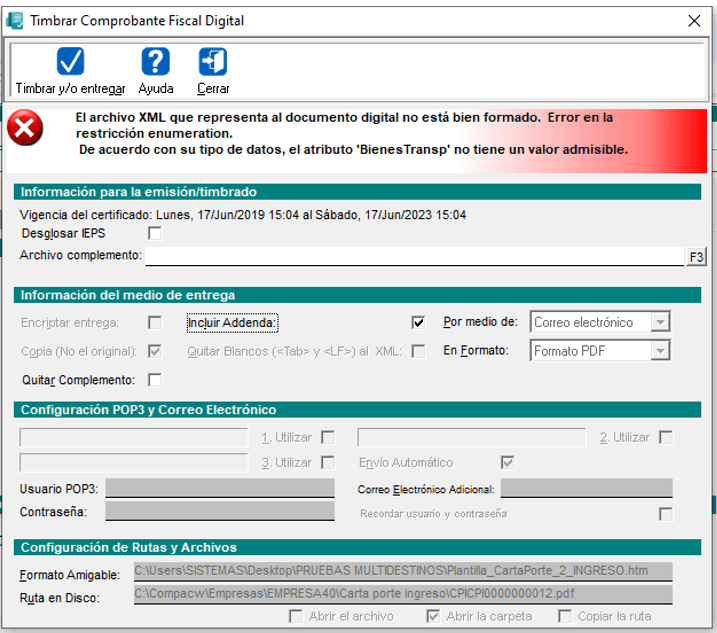Click the app icon in title bar
Screen dimensions: 717x633
coord(15,21)
